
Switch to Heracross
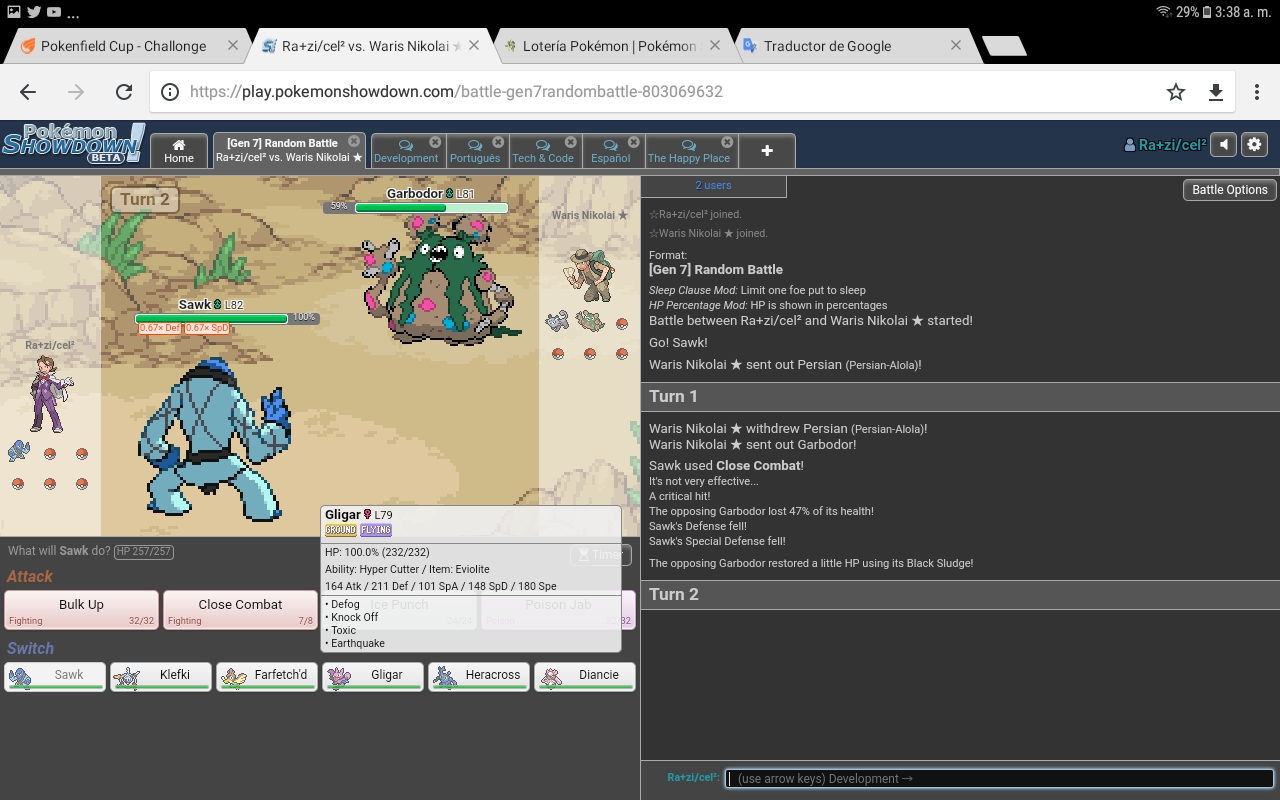[479, 676]
